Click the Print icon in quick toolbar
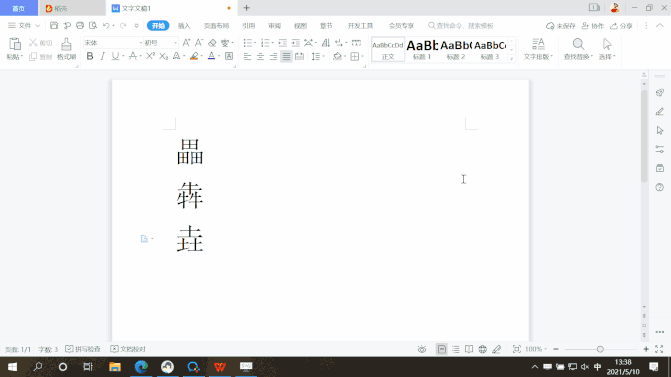 point(80,26)
